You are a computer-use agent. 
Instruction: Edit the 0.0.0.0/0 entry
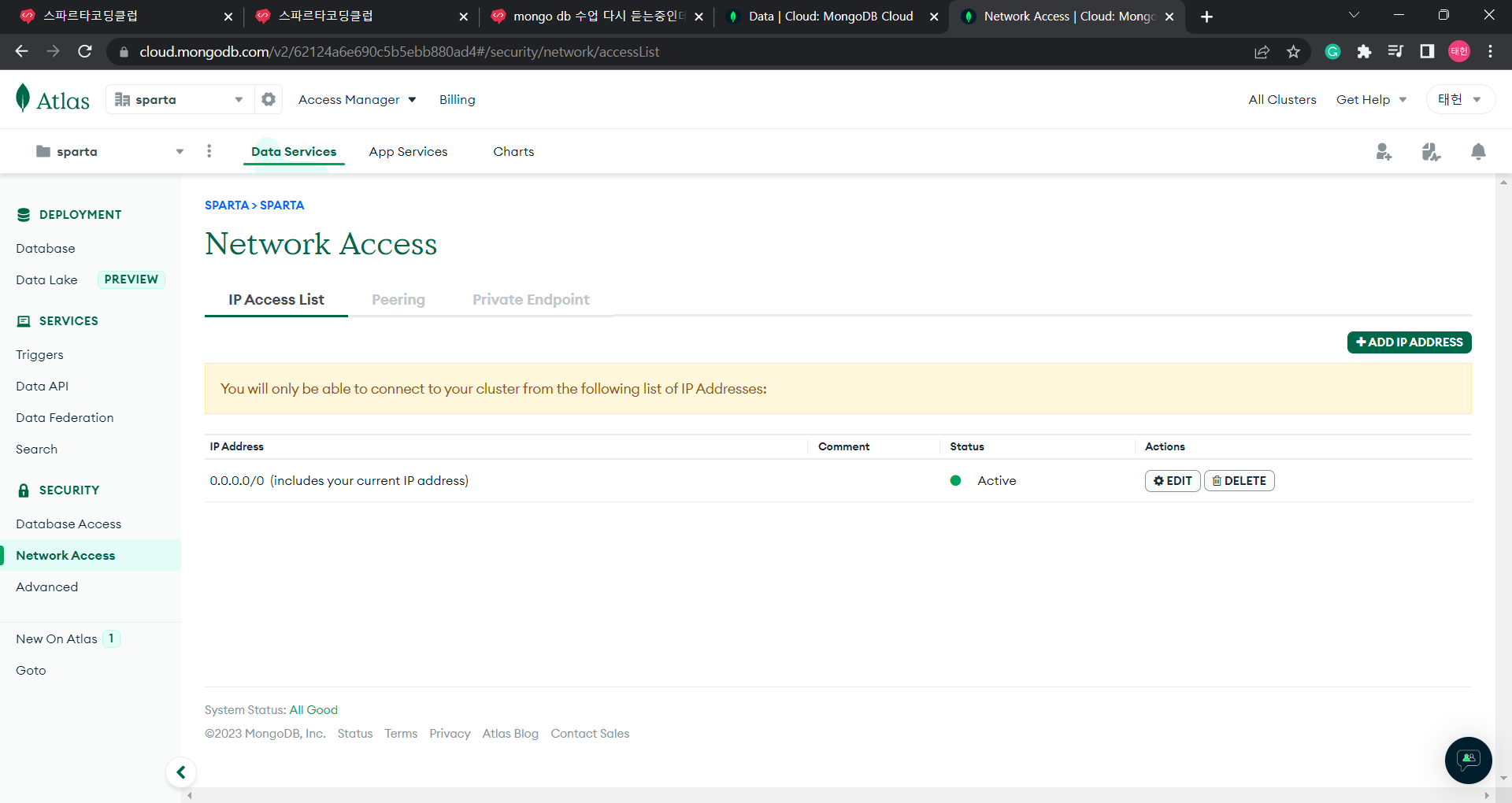[x=1173, y=481]
